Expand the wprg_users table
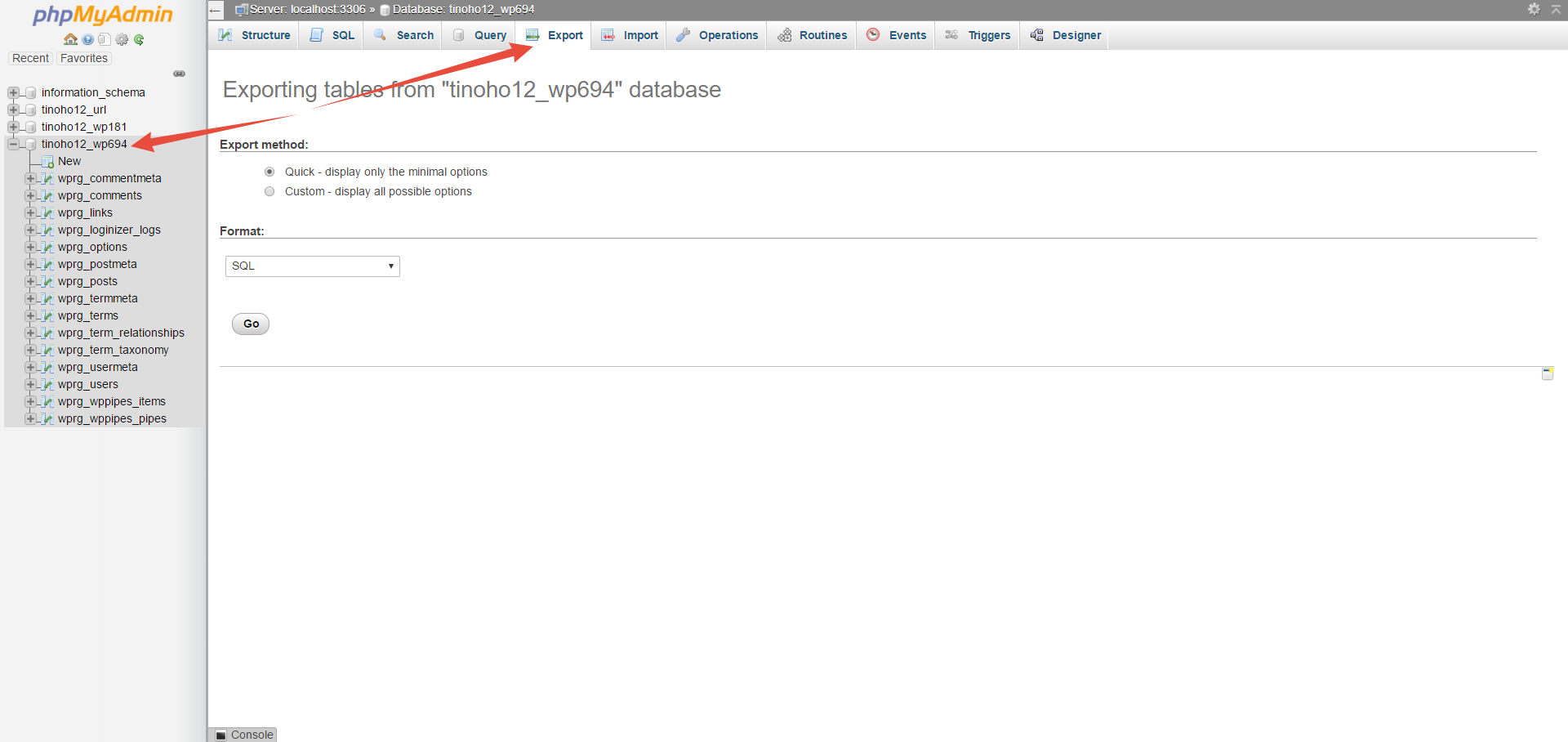 [30, 384]
